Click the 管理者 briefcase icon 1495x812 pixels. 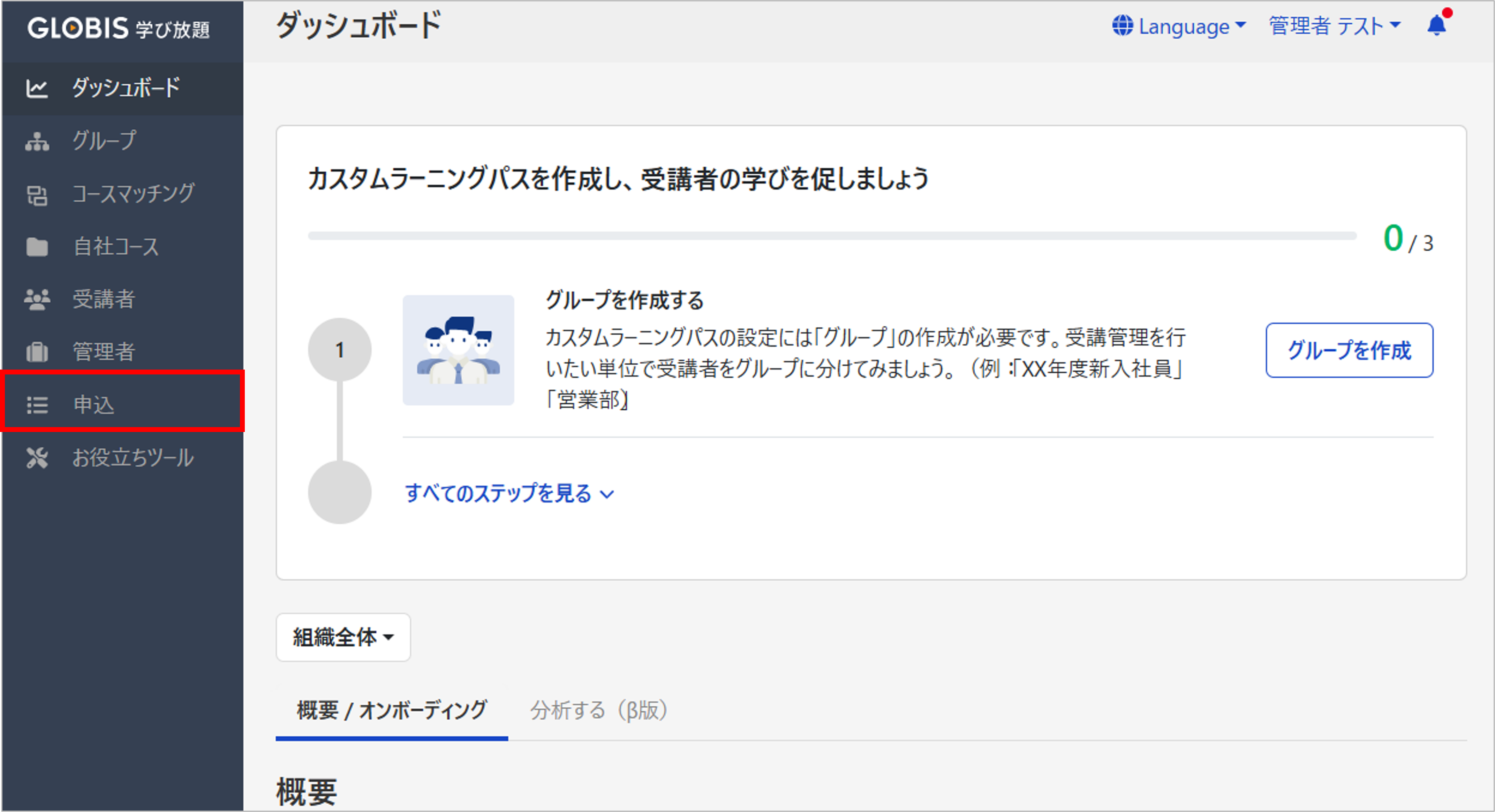tap(37, 352)
